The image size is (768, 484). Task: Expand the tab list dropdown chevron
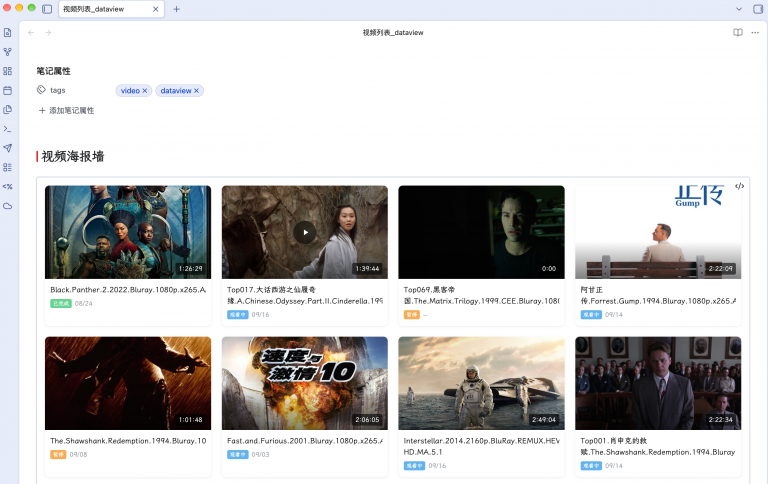click(739, 9)
